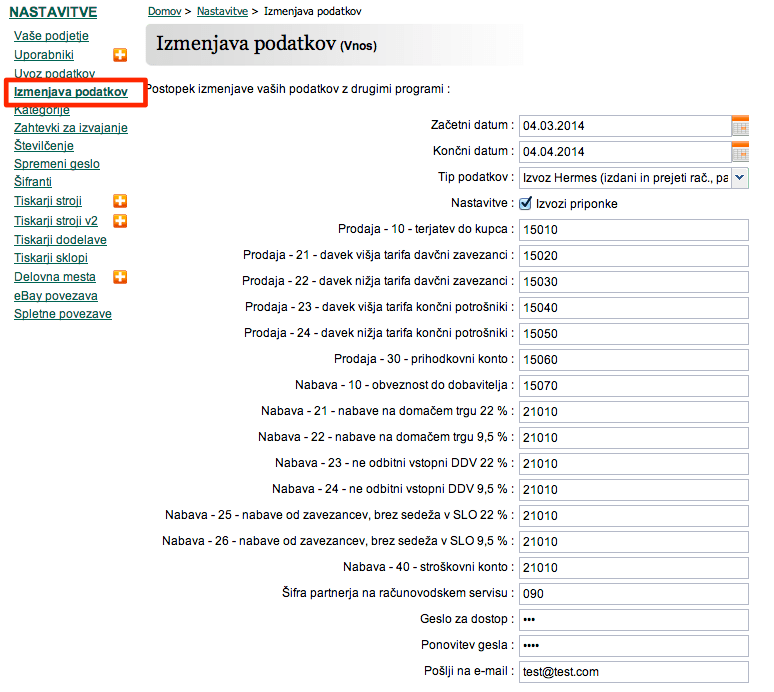The image size is (774, 692).
Task: Click the Končni datum input field
Action: (x=625, y=152)
